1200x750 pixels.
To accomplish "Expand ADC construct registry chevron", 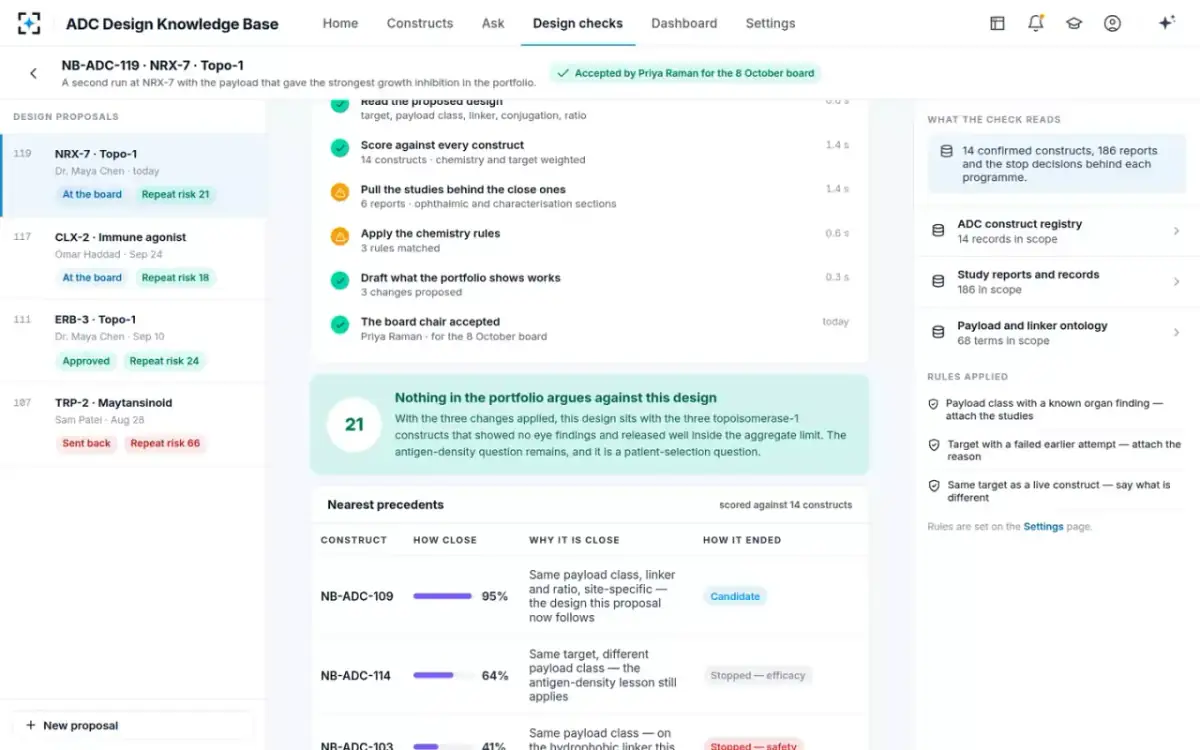I will [1176, 231].
